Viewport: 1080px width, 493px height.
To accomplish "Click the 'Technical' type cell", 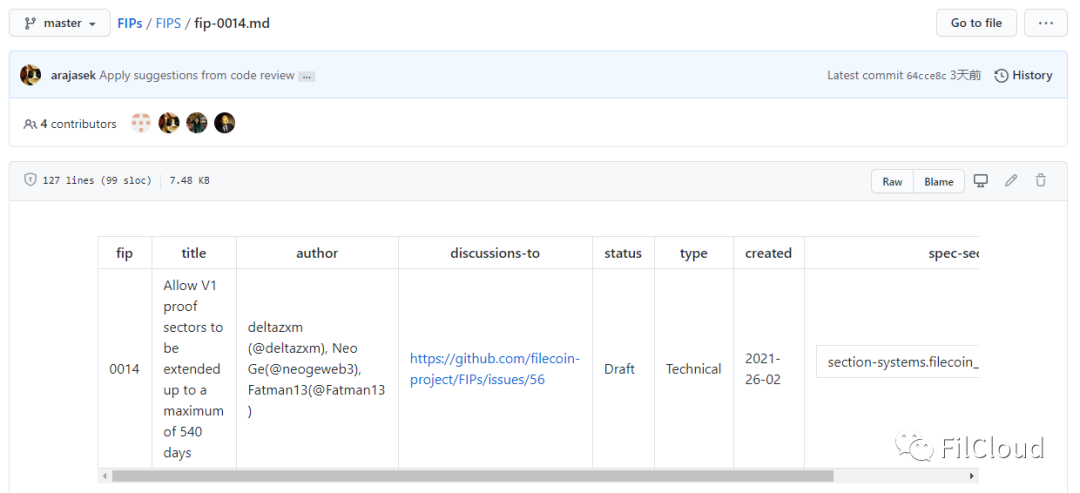I will (x=694, y=369).
